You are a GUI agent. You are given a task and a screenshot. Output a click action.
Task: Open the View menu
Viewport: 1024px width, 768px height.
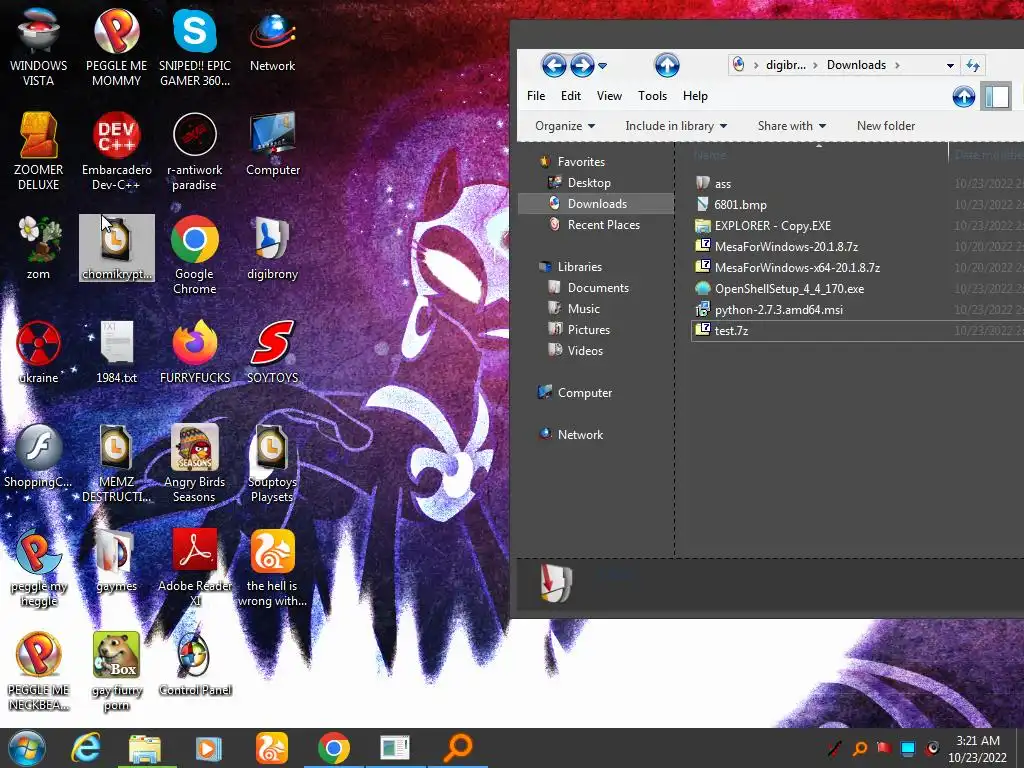click(609, 95)
